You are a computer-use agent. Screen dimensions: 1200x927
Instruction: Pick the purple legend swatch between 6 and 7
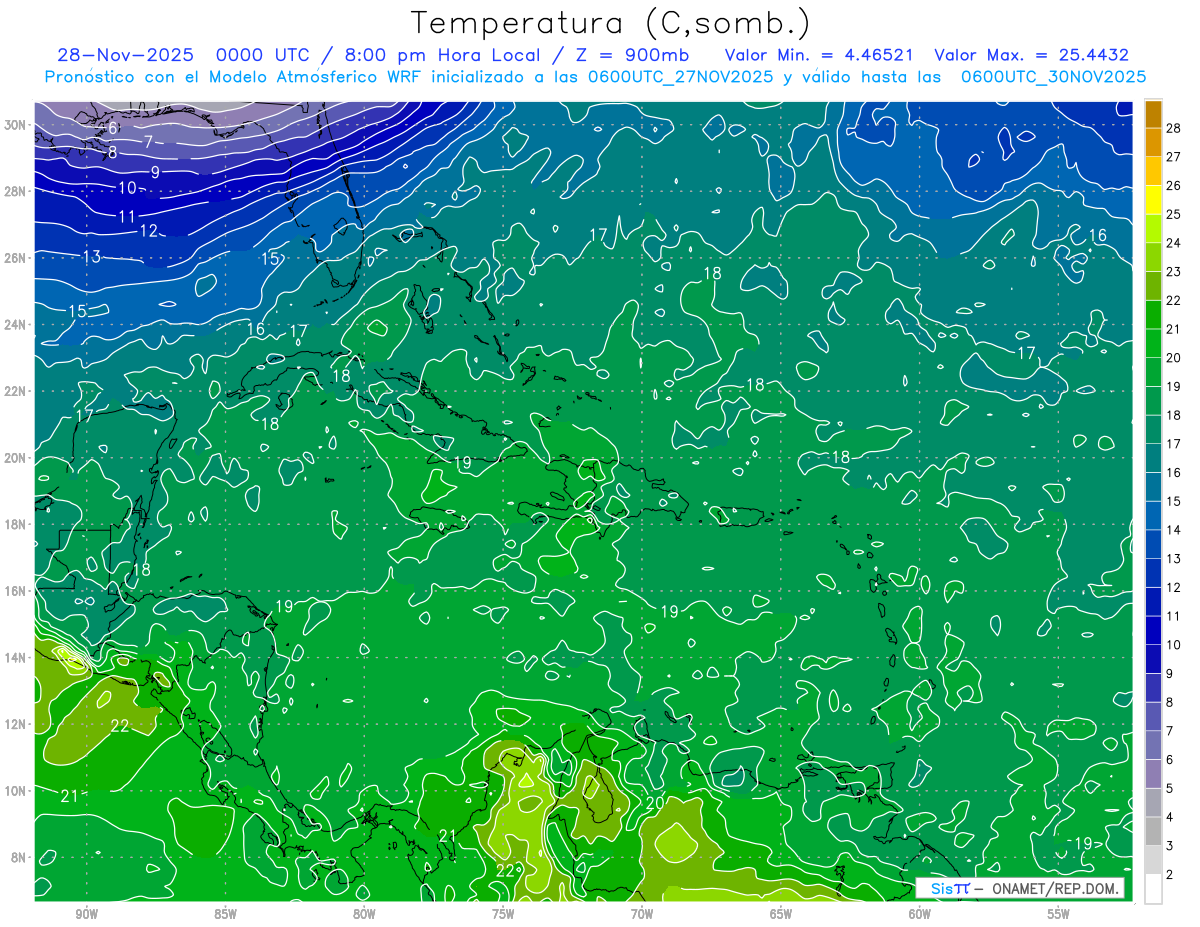pyautogui.click(x=1153, y=745)
